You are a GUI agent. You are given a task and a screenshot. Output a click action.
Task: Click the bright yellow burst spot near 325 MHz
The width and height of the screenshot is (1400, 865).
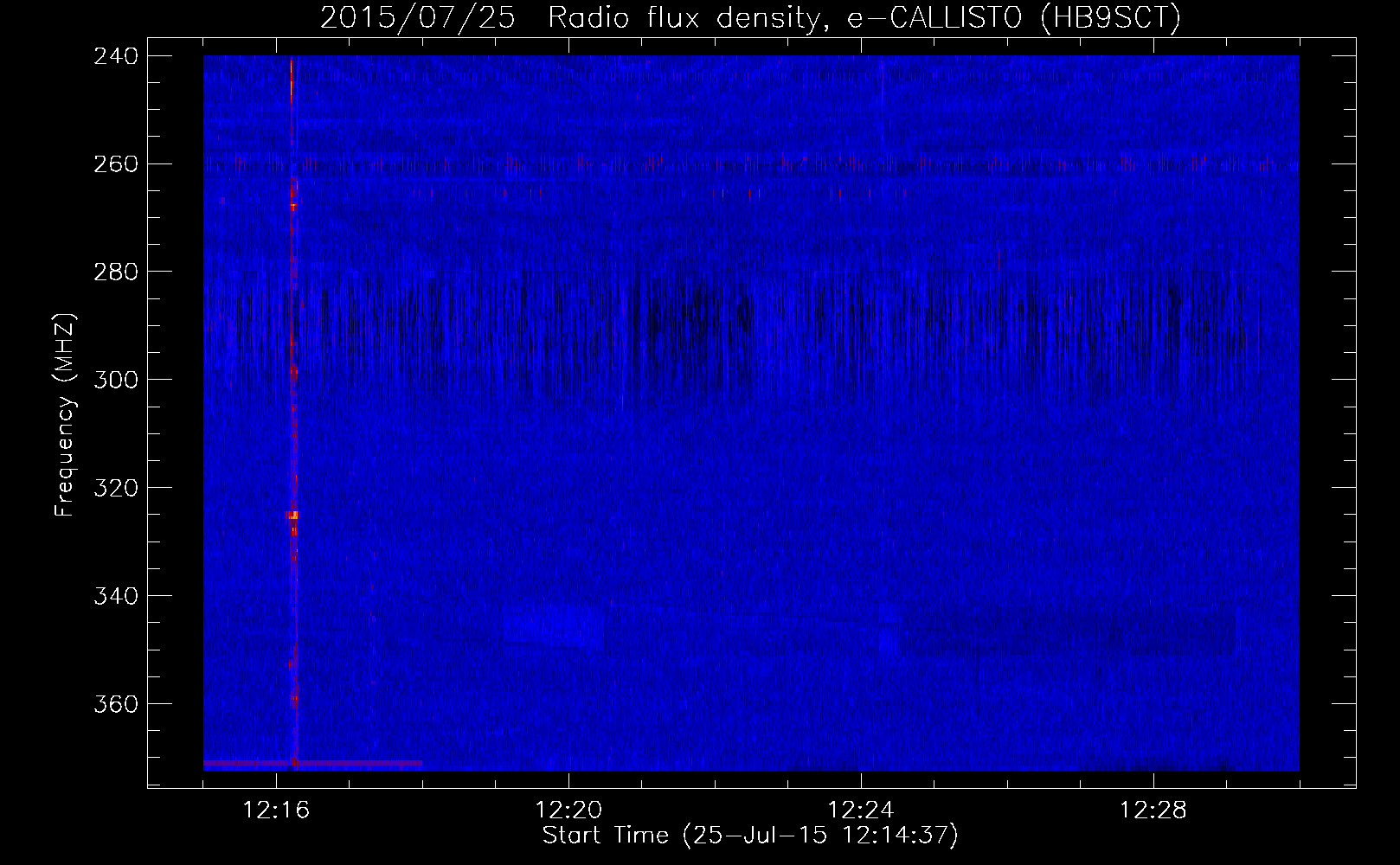[x=292, y=515]
